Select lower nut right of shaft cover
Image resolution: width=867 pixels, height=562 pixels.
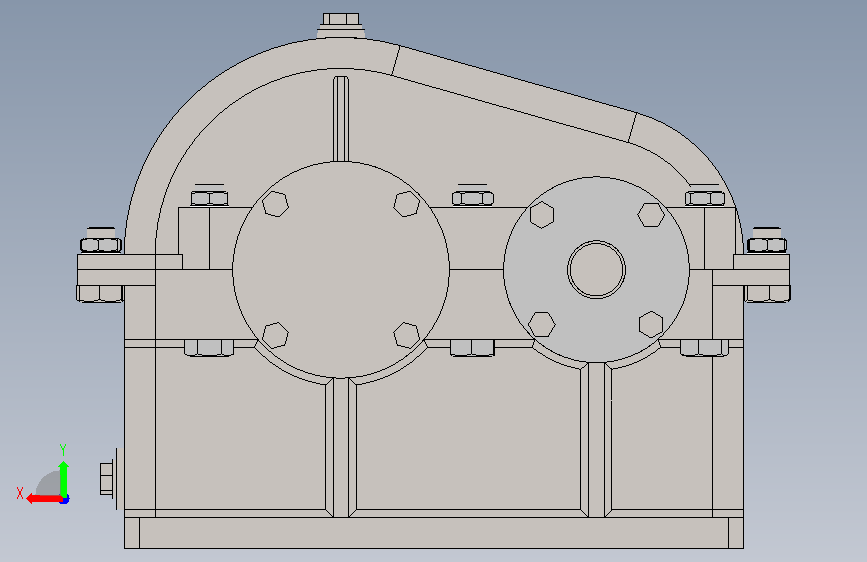pos(704,348)
